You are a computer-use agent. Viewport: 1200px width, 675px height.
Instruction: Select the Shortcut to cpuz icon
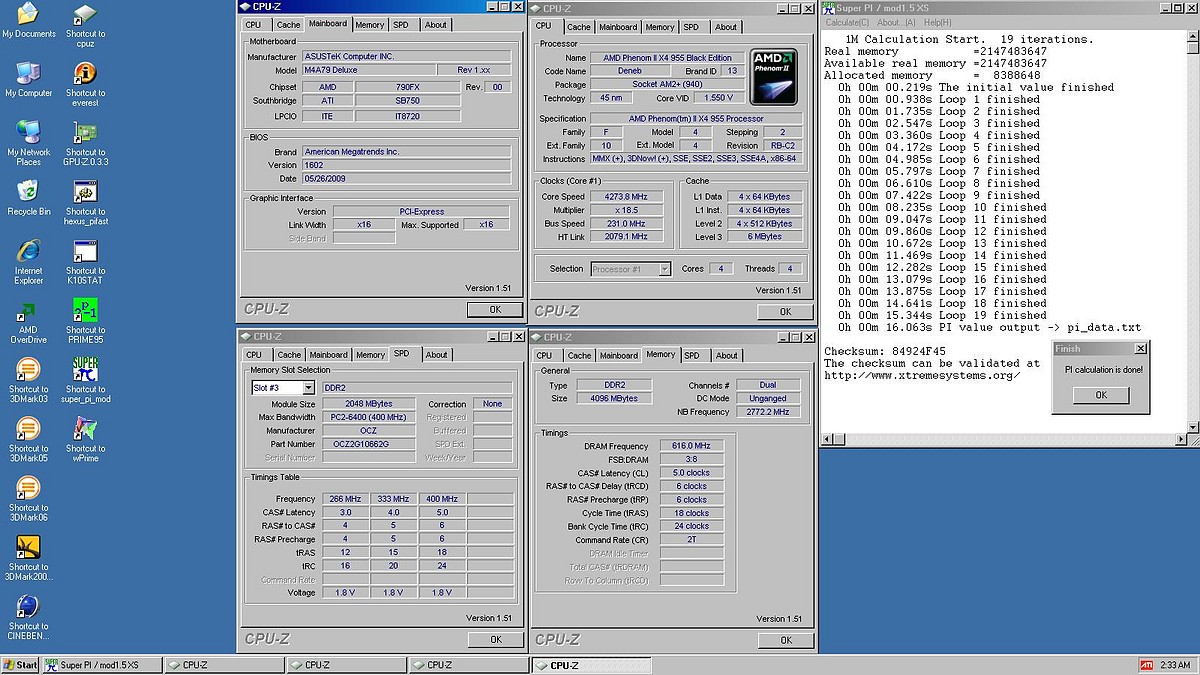86,26
